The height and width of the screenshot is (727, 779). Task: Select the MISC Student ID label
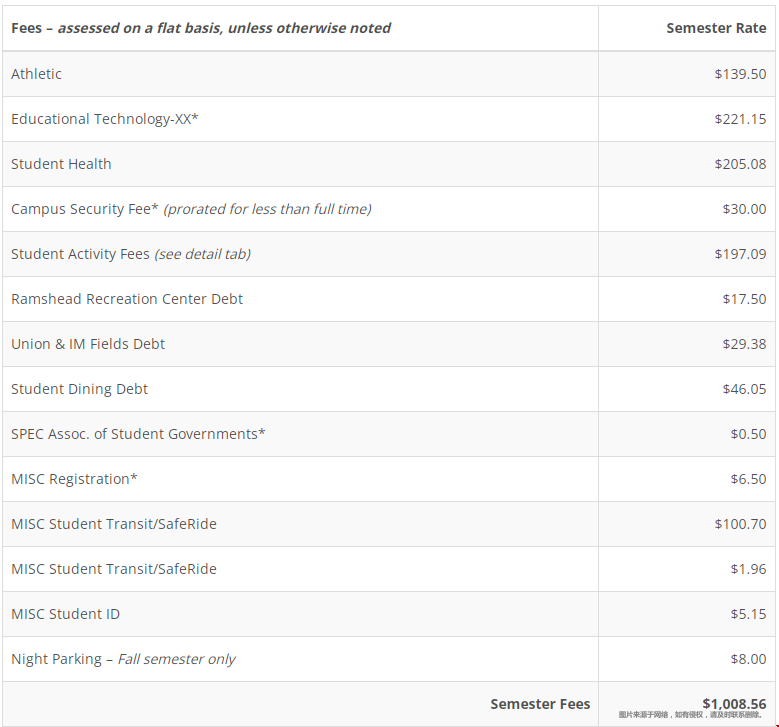pos(65,614)
